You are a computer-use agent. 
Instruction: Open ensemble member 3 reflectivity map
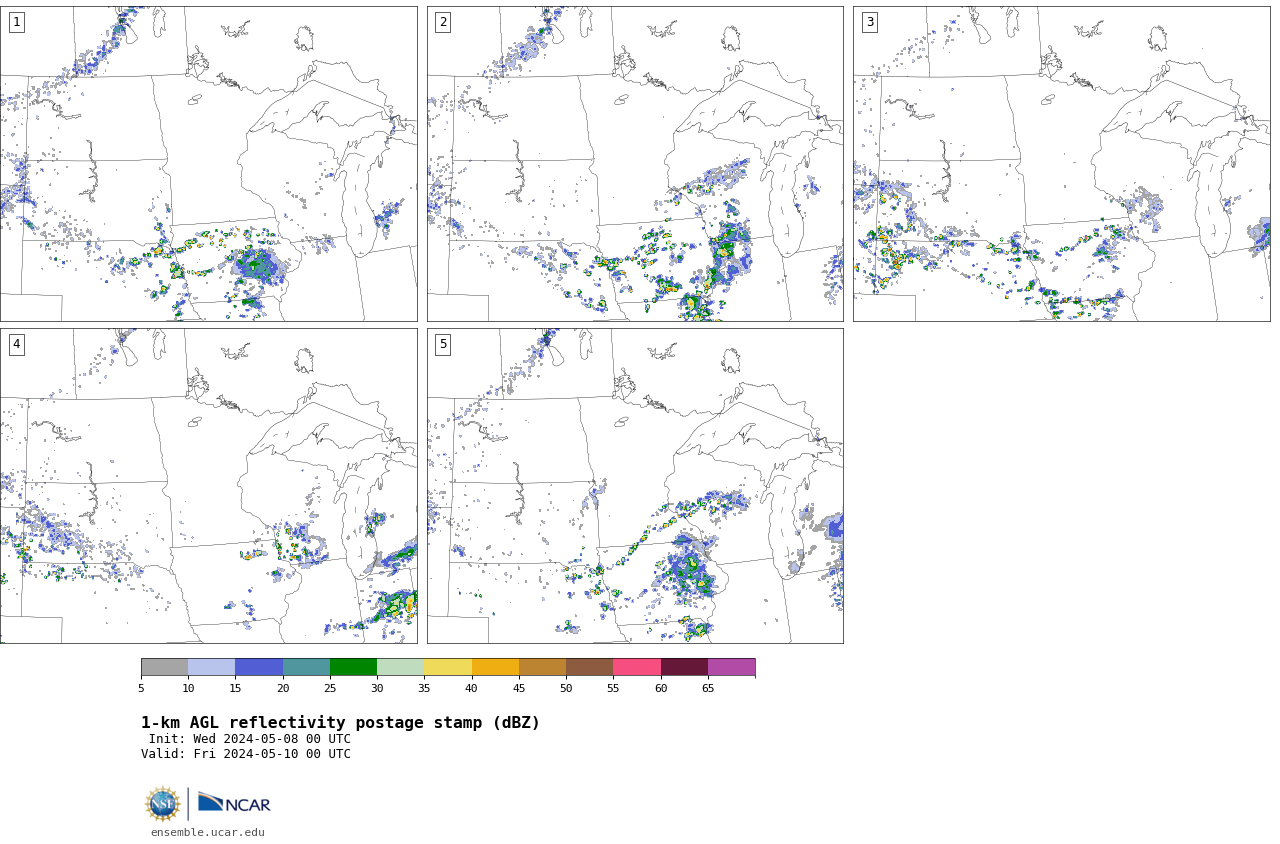point(1061,164)
